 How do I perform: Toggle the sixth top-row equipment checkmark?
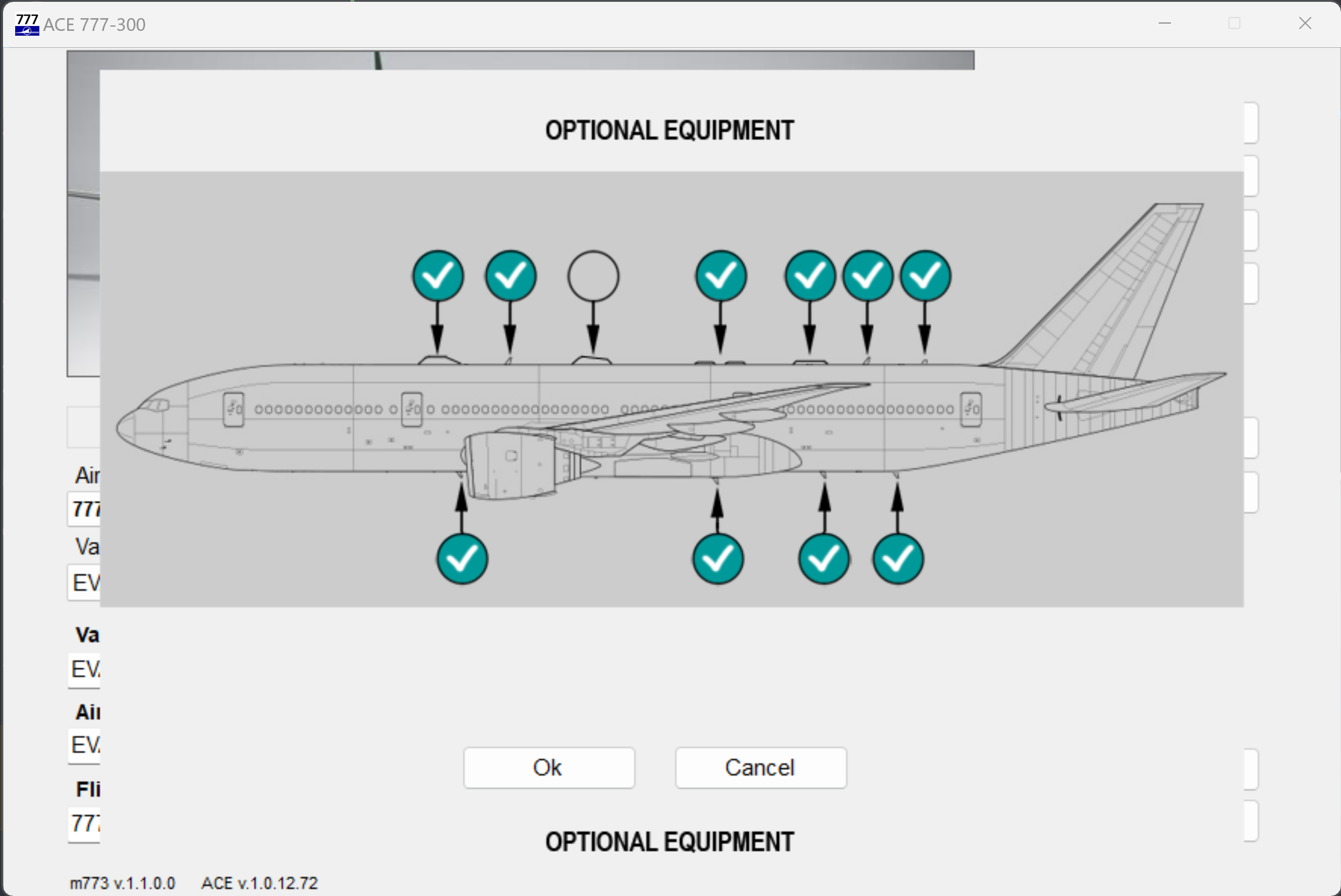(x=867, y=276)
